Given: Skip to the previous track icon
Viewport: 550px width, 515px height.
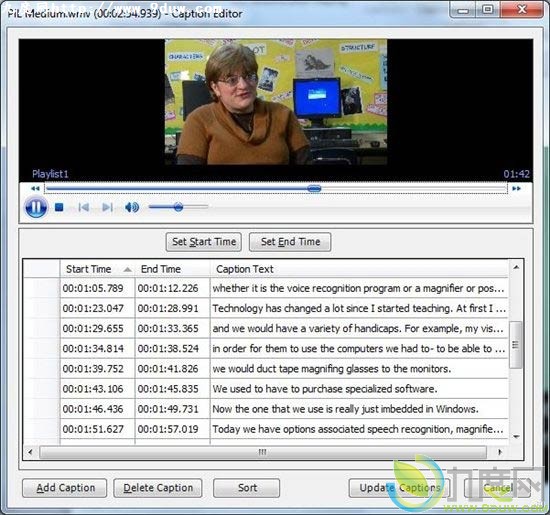Looking at the screenshot, I should pyautogui.click(x=83, y=207).
